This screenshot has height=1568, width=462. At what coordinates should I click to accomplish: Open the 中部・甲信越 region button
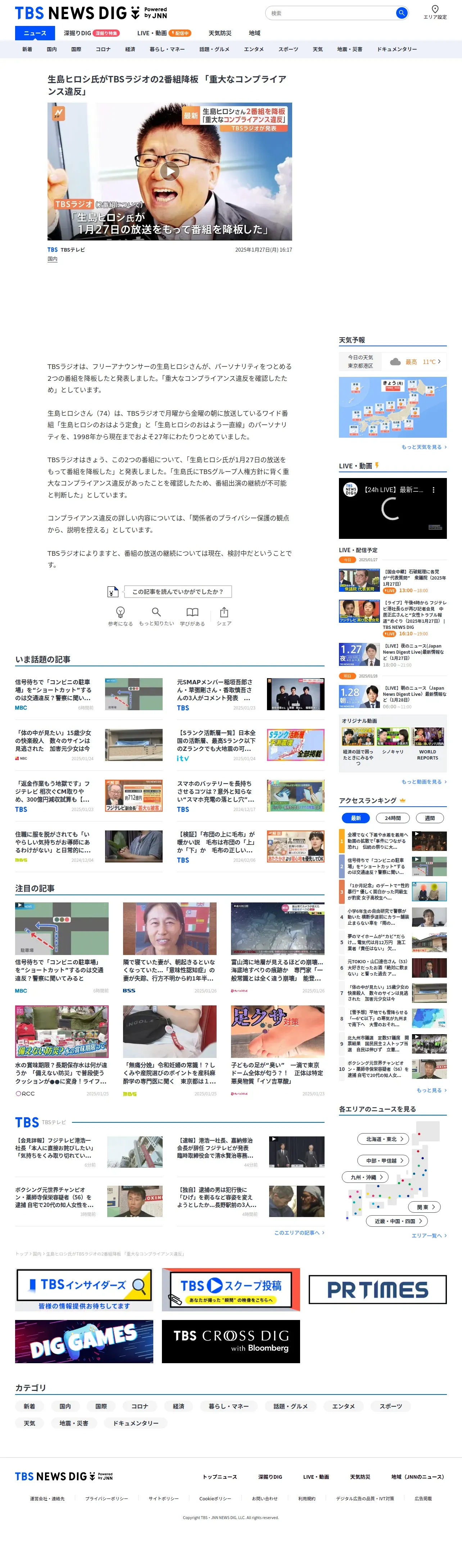384,1160
